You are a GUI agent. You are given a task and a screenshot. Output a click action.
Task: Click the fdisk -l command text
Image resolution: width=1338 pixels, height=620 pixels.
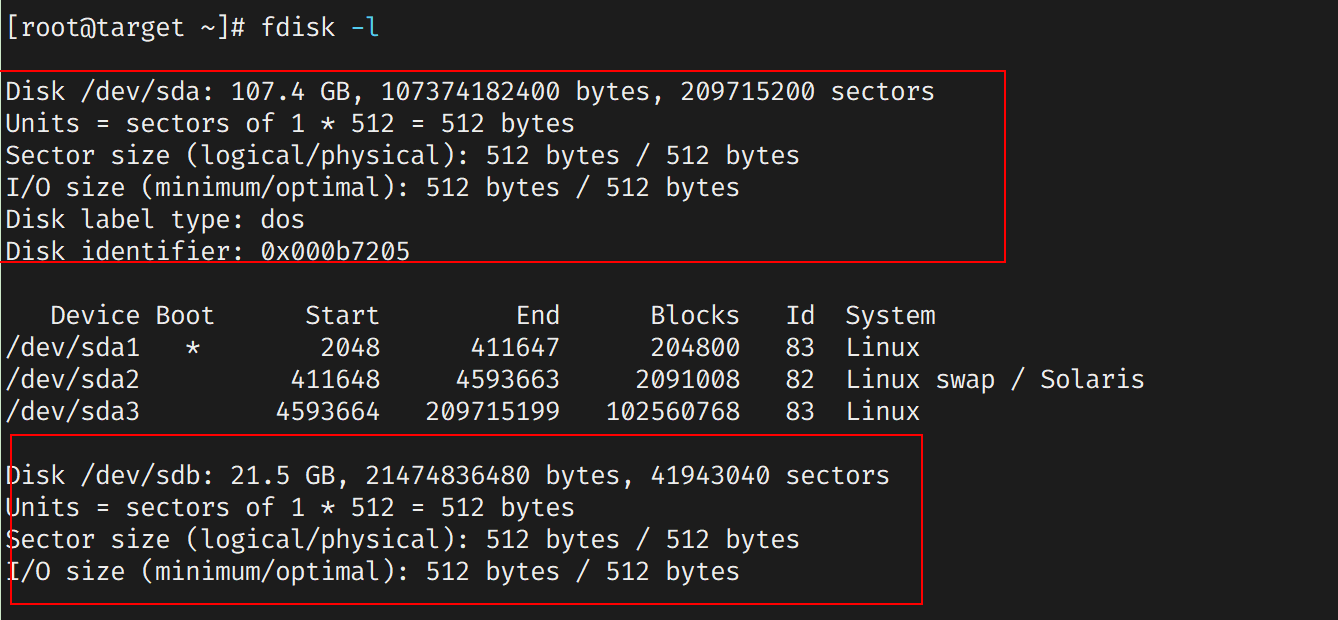tap(320, 28)
